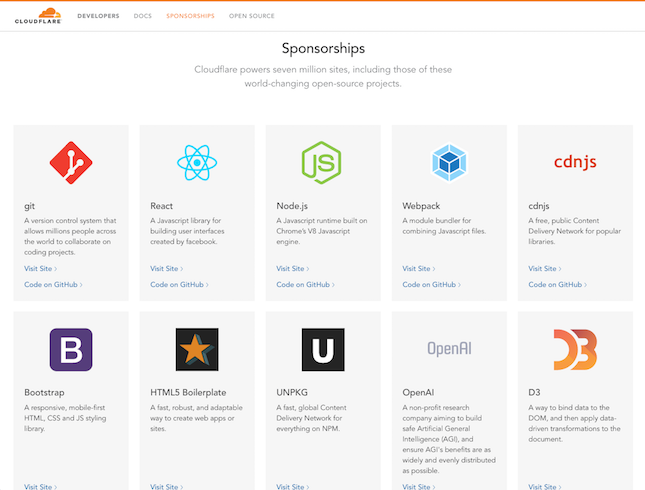Click the 'Cloudflare powers seven million sites' subtitle
Viewport: 645px width, 490px height.
(x=323, y=77)
